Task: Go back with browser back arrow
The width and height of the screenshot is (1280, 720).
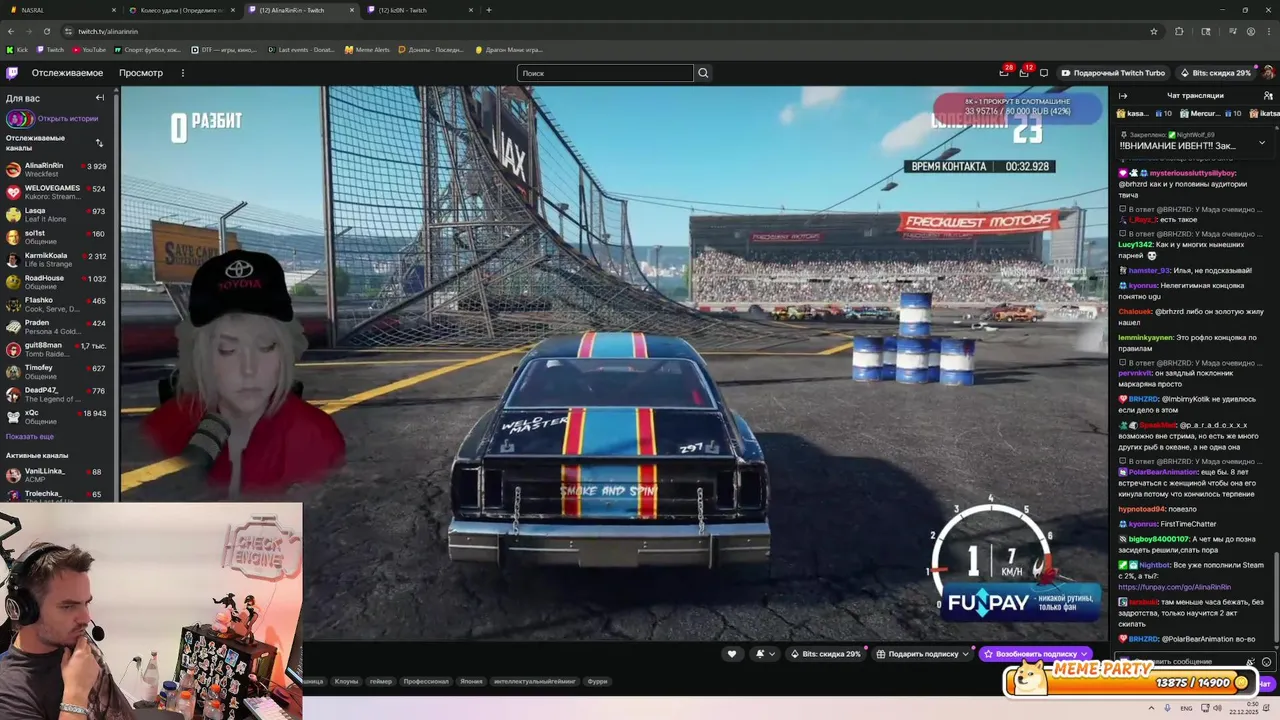Action: 11,31
